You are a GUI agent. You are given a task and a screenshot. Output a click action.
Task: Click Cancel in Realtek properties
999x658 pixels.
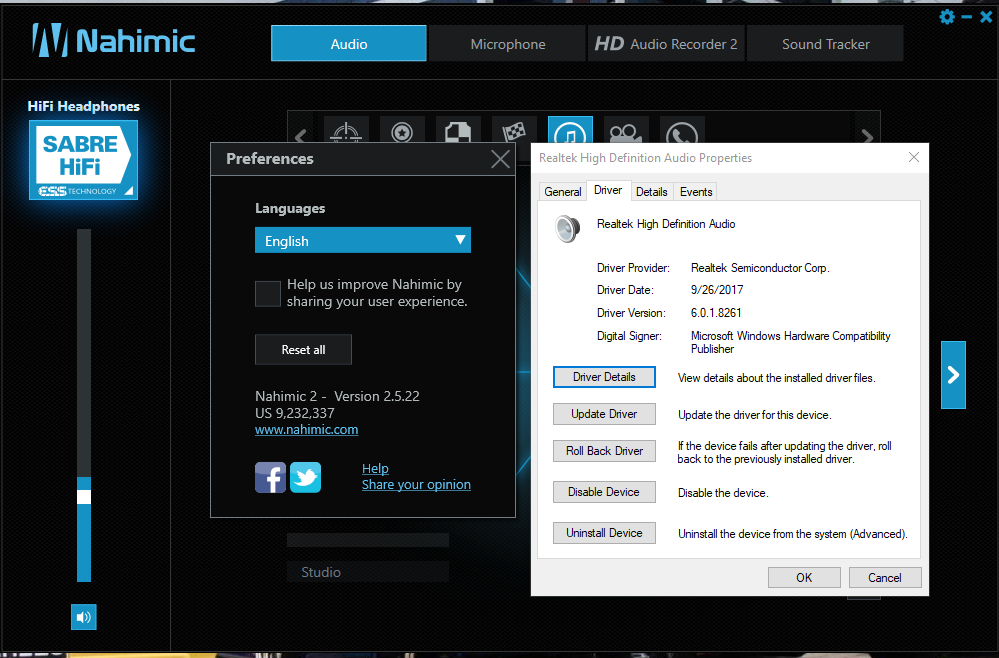[x=885, y=578]
